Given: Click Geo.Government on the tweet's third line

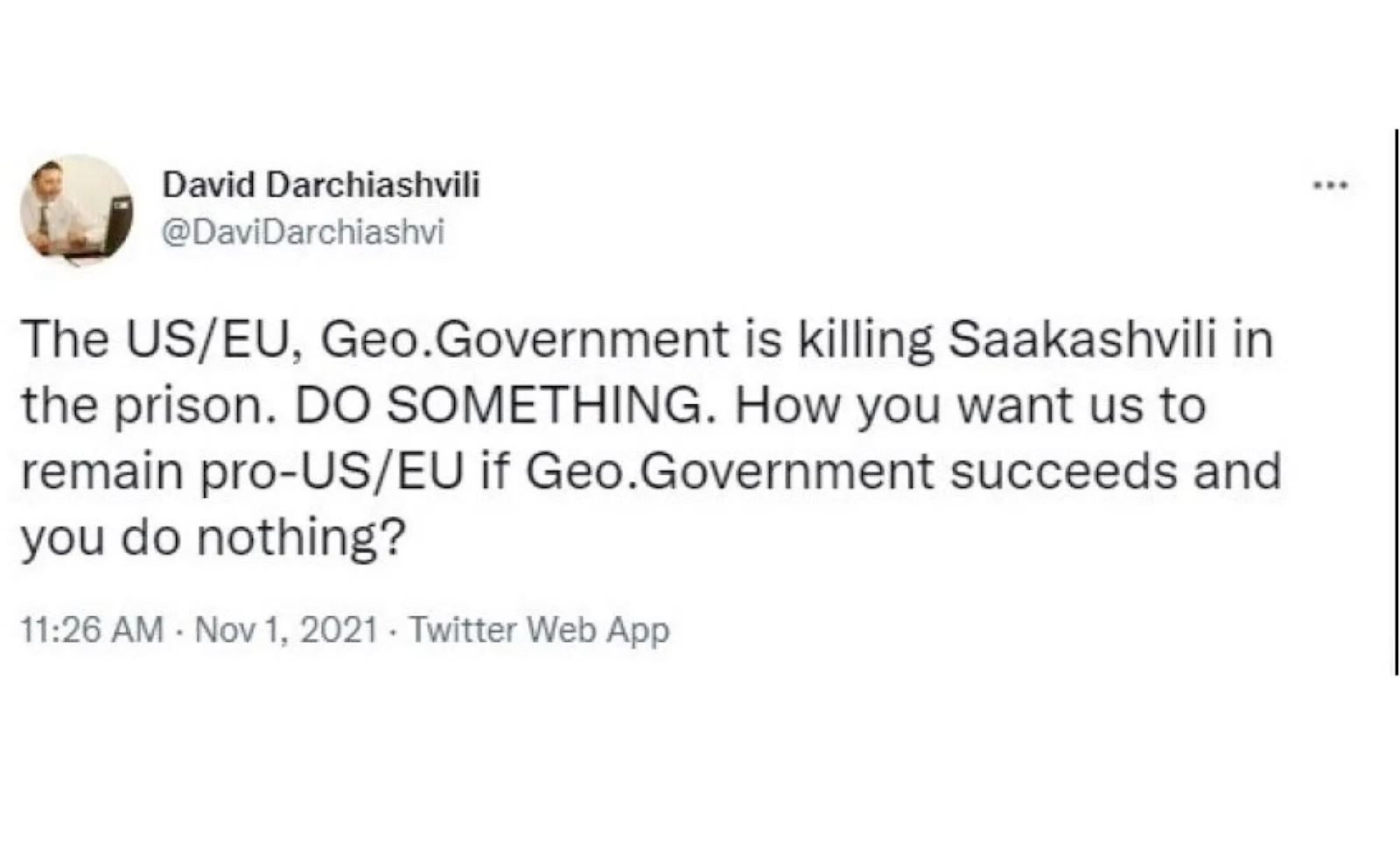Looking at the screenshot, I should tap(730, 471).
